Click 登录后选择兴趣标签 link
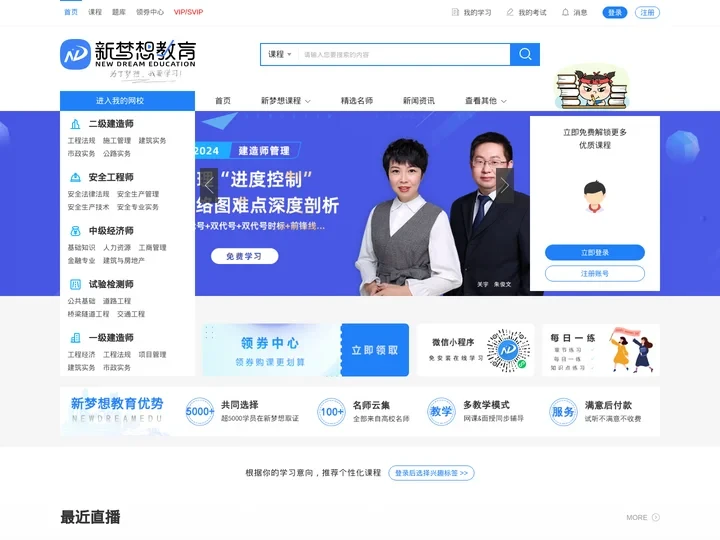The height and width of the screenshot is (540, 720). click(x=431, y=472)
